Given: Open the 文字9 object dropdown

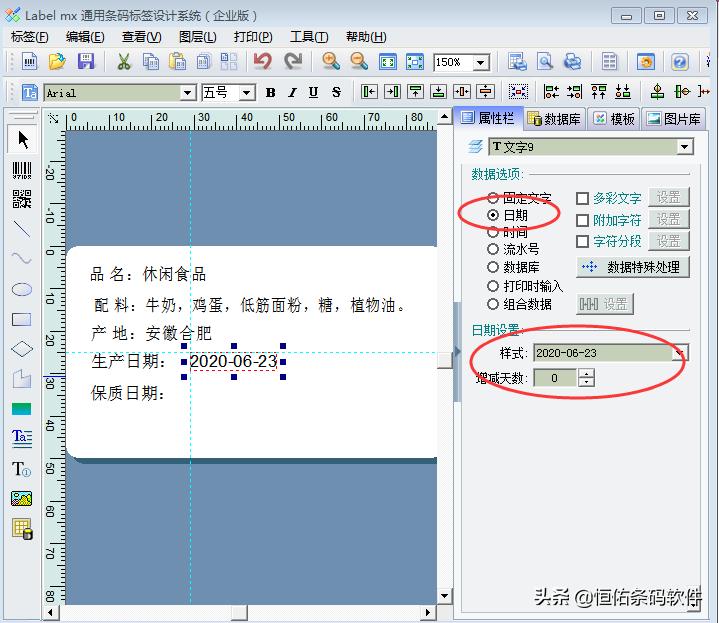Looking at the screenshot, I should coord(684,147).
